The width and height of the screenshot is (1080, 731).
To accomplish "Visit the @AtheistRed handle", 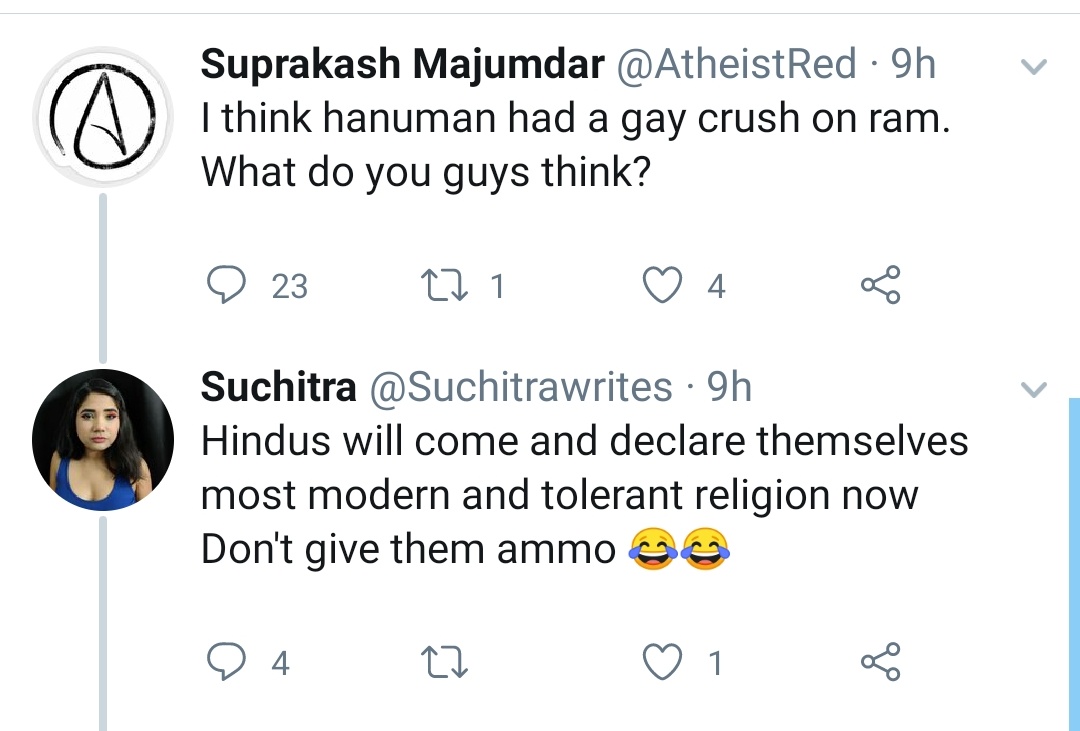I will pos(737,65).
